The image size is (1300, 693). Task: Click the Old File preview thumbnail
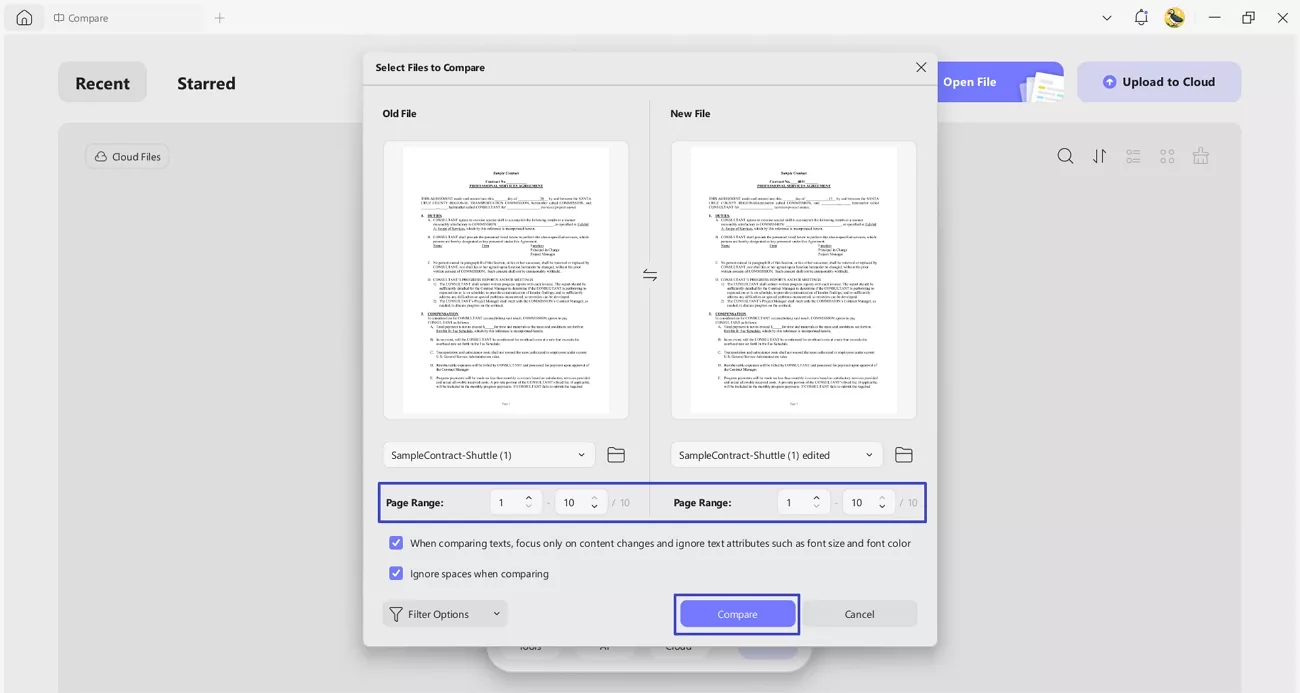(x=506, y=280)
